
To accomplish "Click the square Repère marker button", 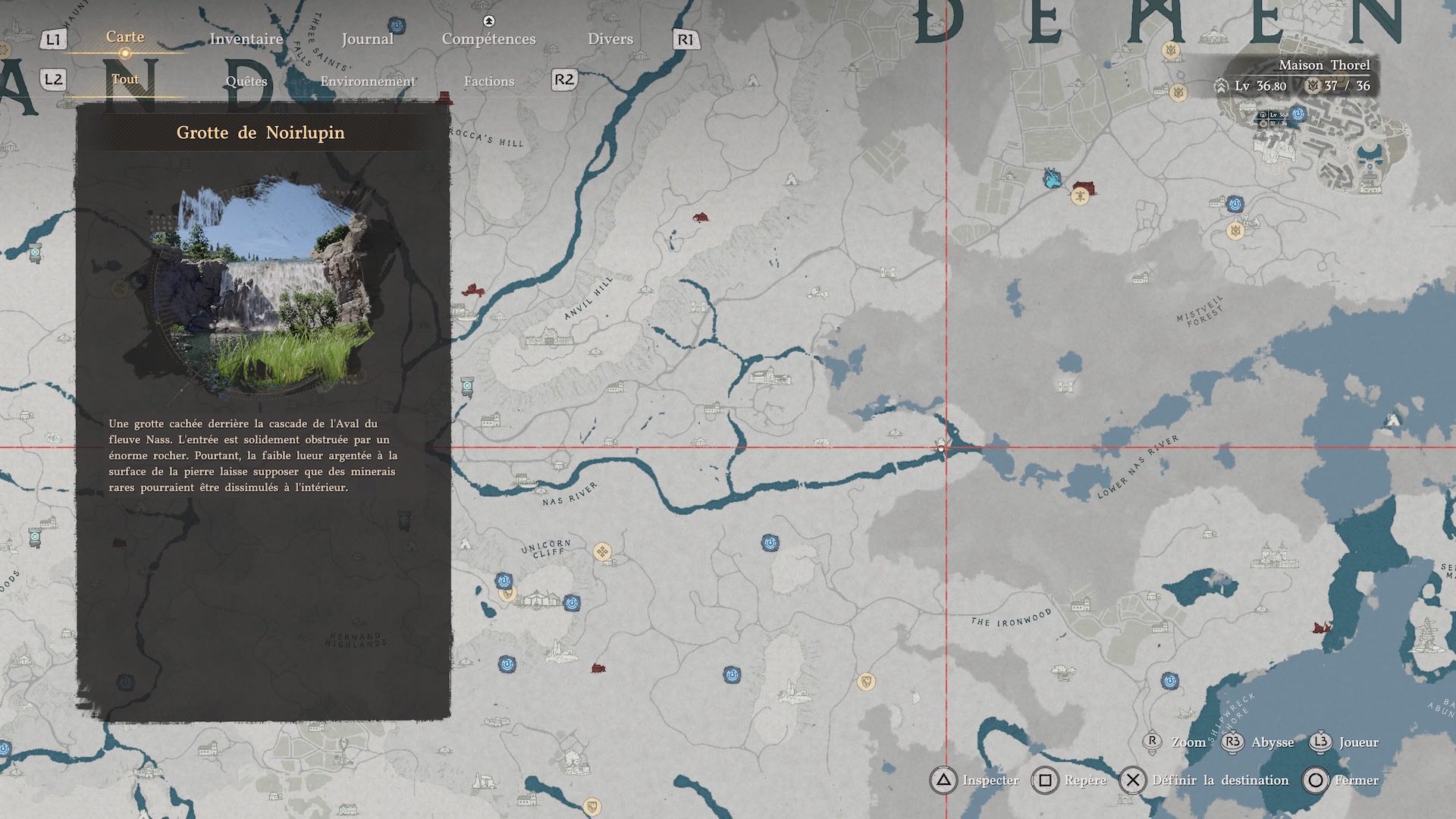I will [1045, 780].
